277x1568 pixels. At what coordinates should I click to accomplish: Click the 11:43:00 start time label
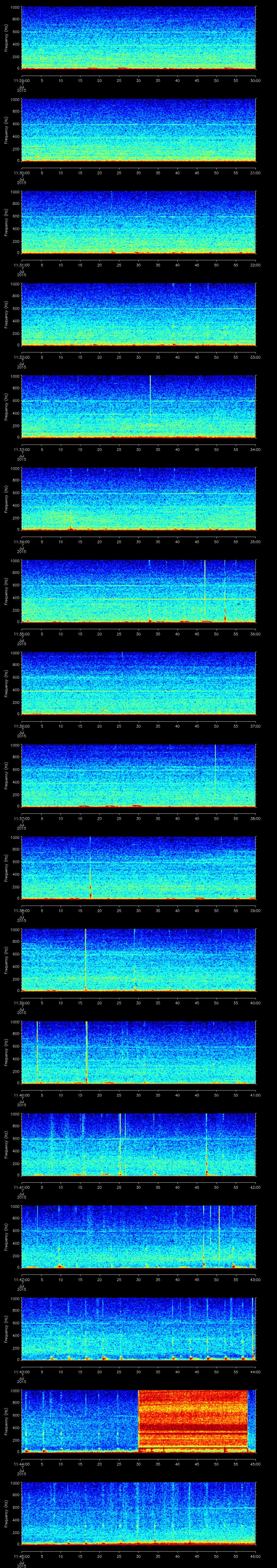pos(21,1372)
